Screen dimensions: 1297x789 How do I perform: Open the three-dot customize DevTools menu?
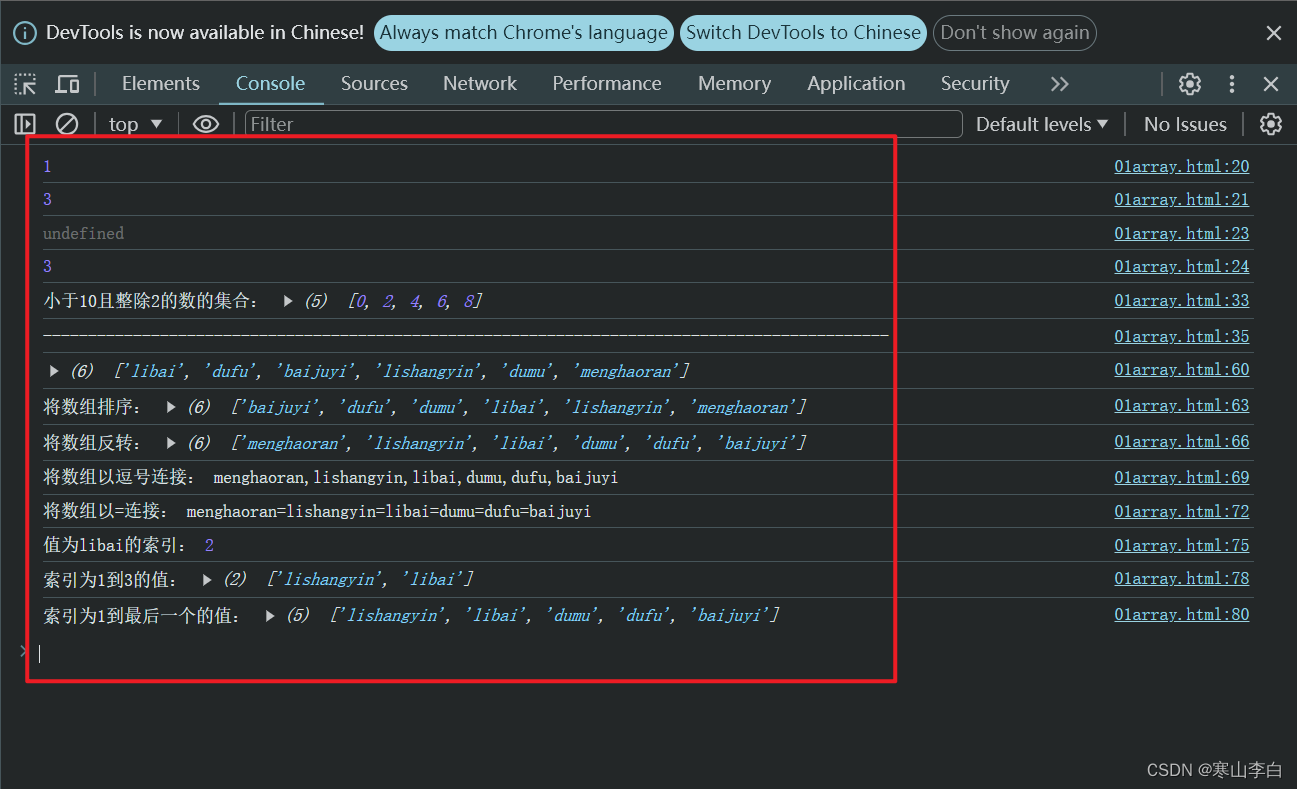pyautogui.click(x=1232, y=84)
